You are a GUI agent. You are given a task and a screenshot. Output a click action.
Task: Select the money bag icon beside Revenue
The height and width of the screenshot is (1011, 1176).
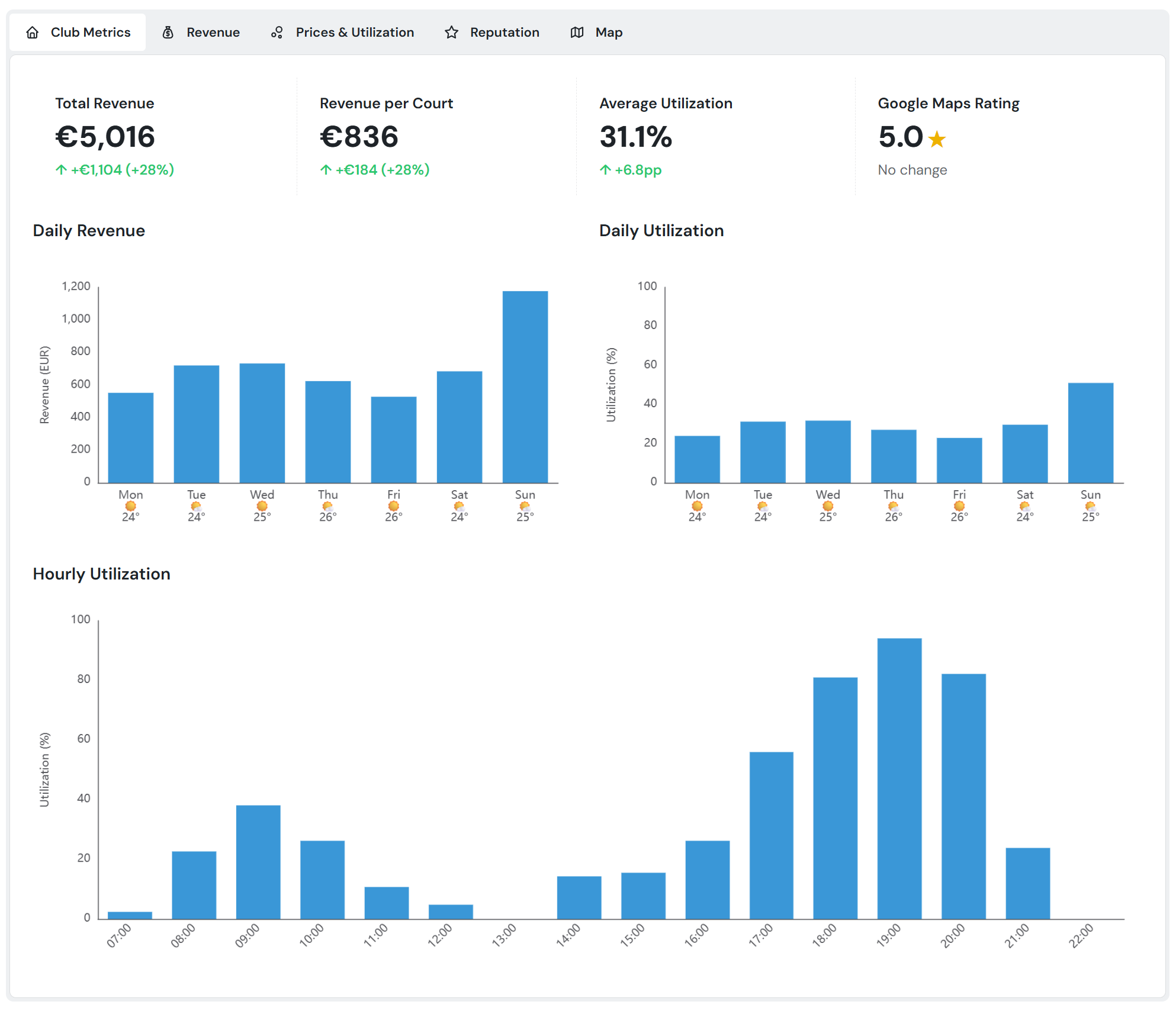tap(167, 32)
